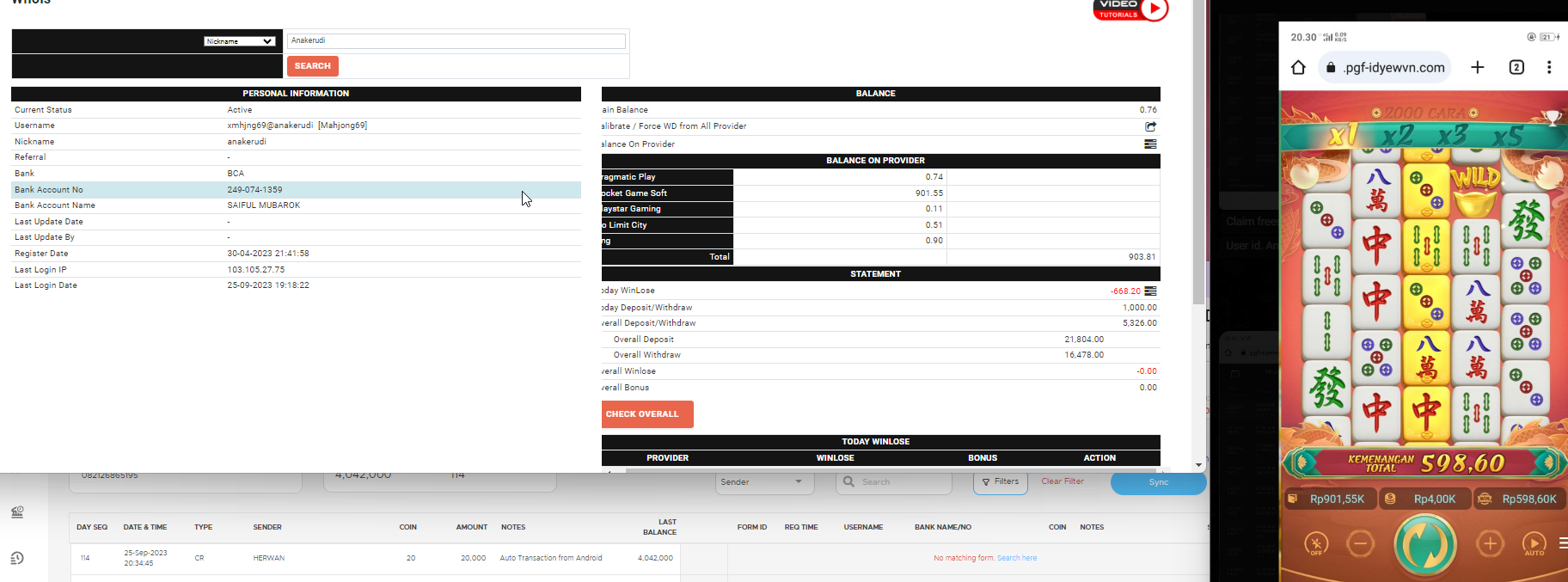Tap the browser home icon
This screenshot has height=582, width=1568.
1298,67
